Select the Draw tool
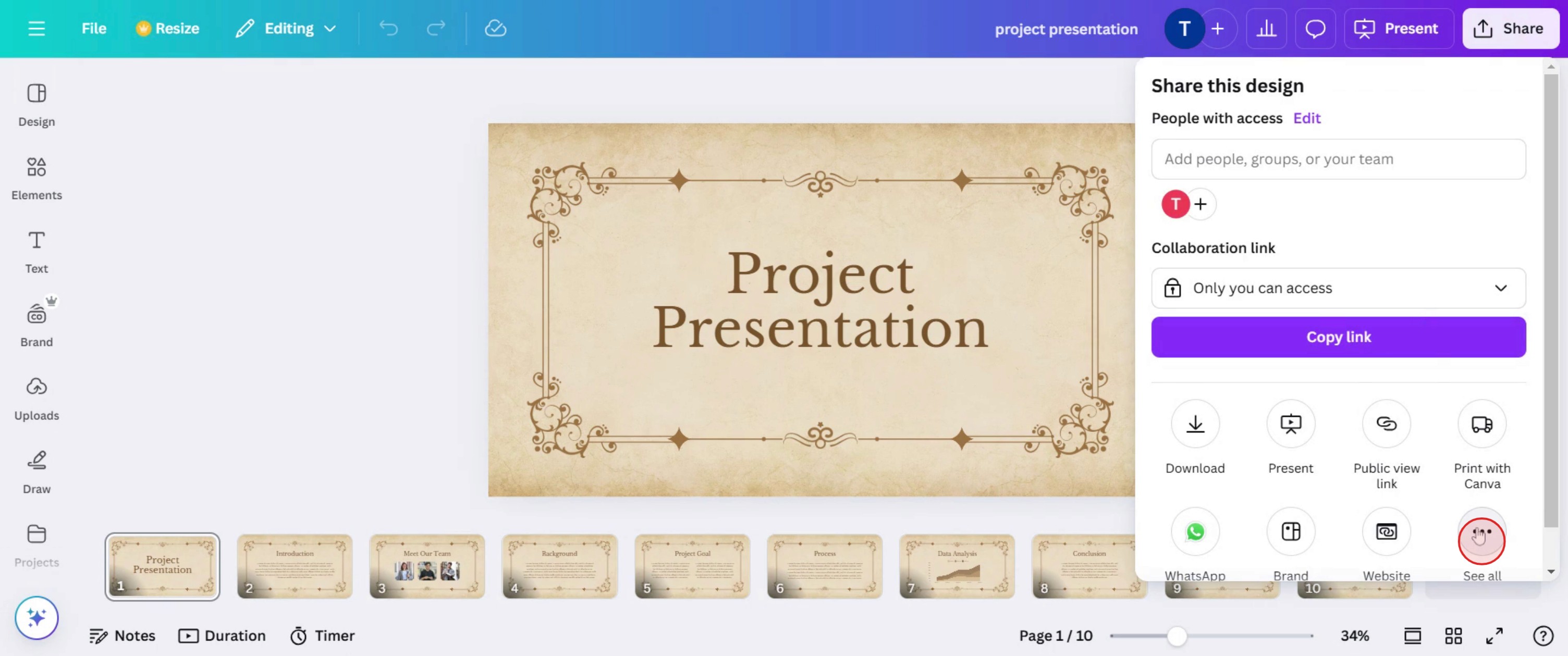 (36, 472)
